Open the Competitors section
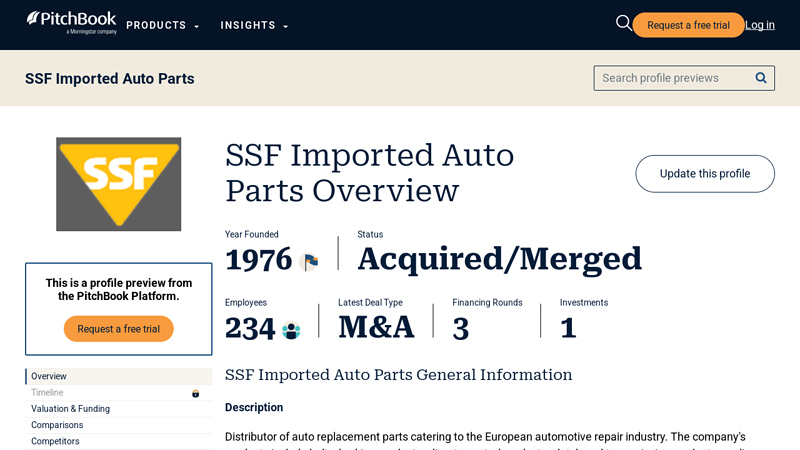Viewport: 800px width, 450px height. [119, 441]
